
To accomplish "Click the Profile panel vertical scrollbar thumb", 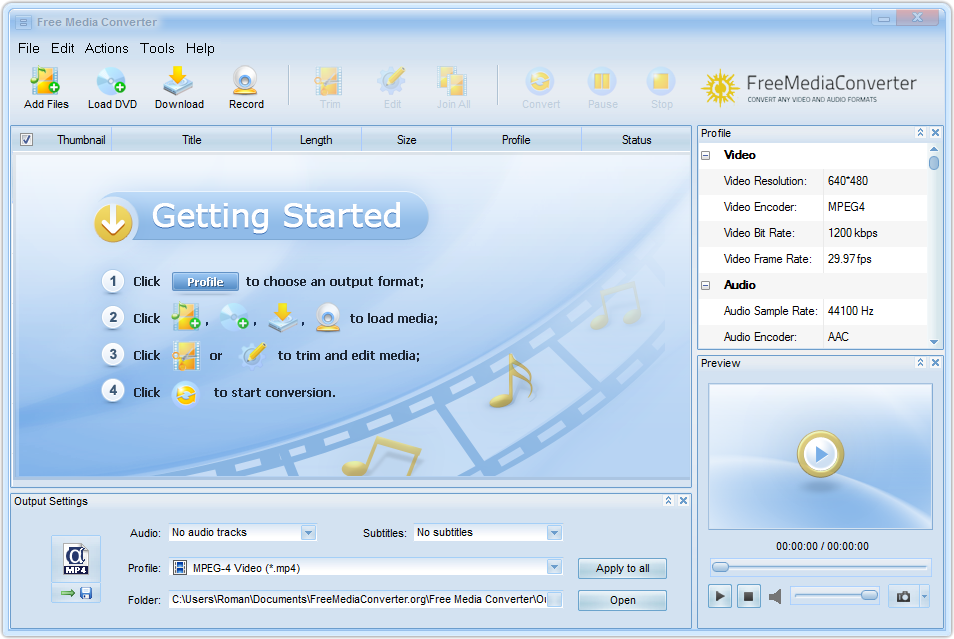I will 934,162.
